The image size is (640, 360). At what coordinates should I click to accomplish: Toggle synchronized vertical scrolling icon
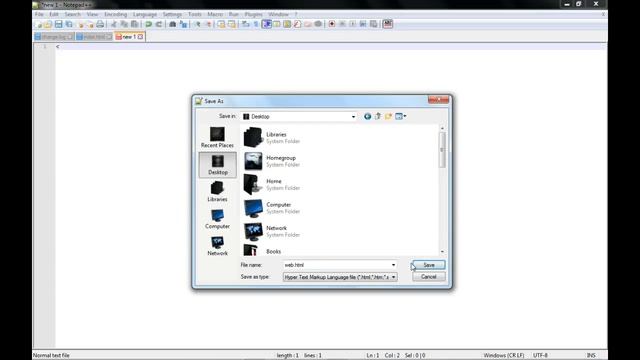(221, 24)
